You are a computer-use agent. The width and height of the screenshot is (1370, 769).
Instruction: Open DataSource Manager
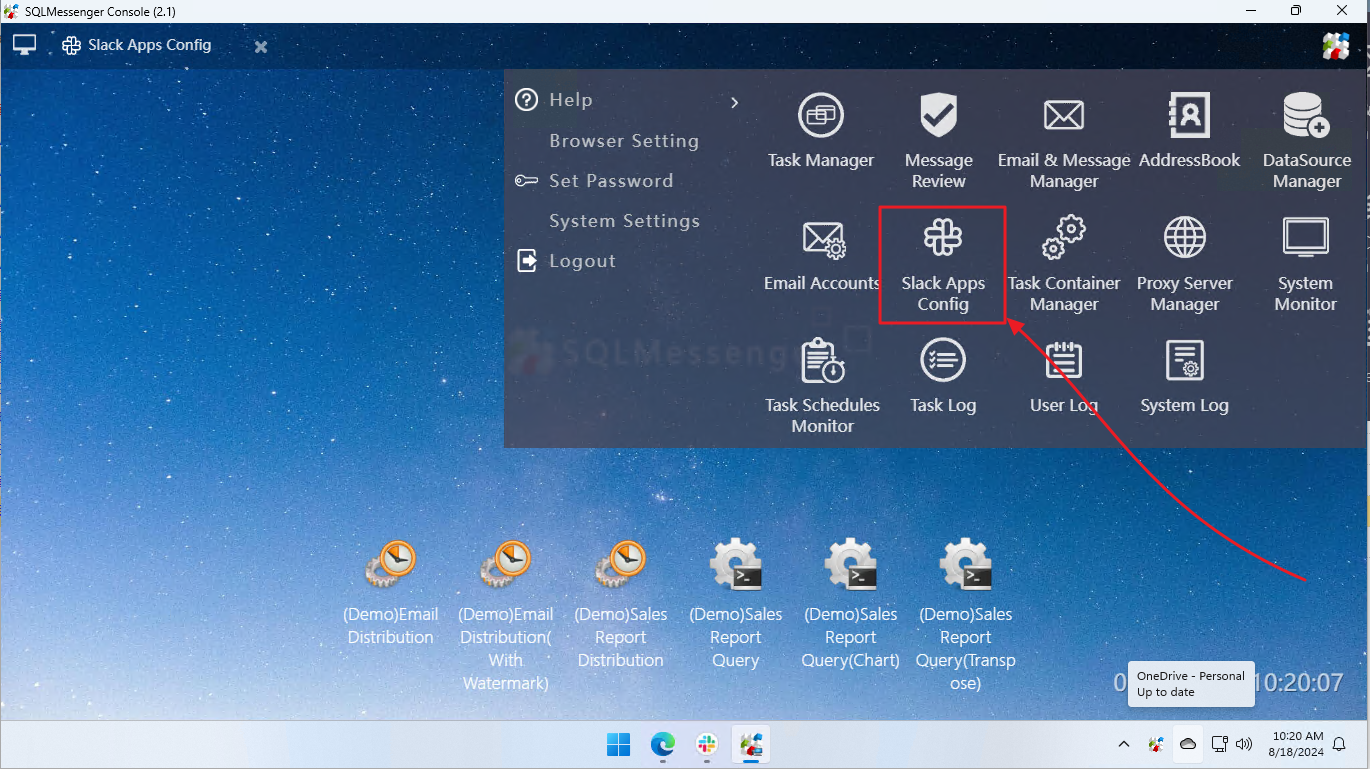click(x=1306, y=141)
